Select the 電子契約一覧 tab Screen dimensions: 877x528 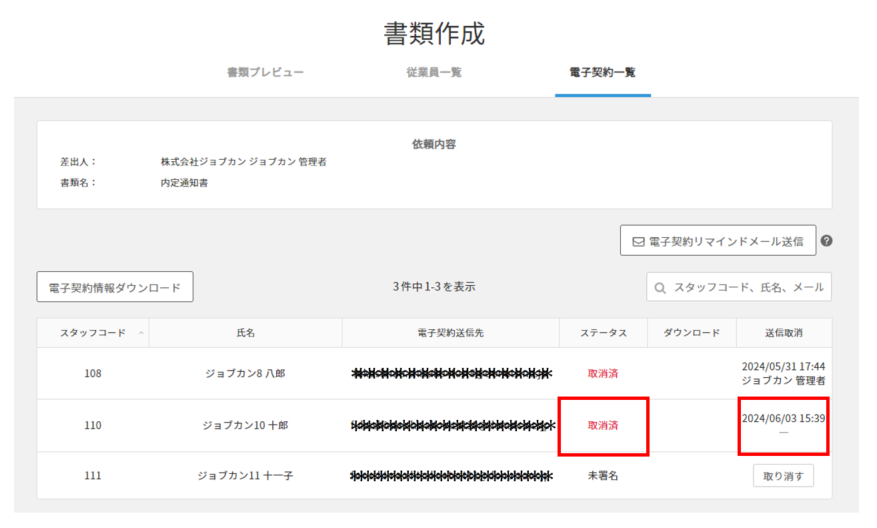[x=602, y=73]
